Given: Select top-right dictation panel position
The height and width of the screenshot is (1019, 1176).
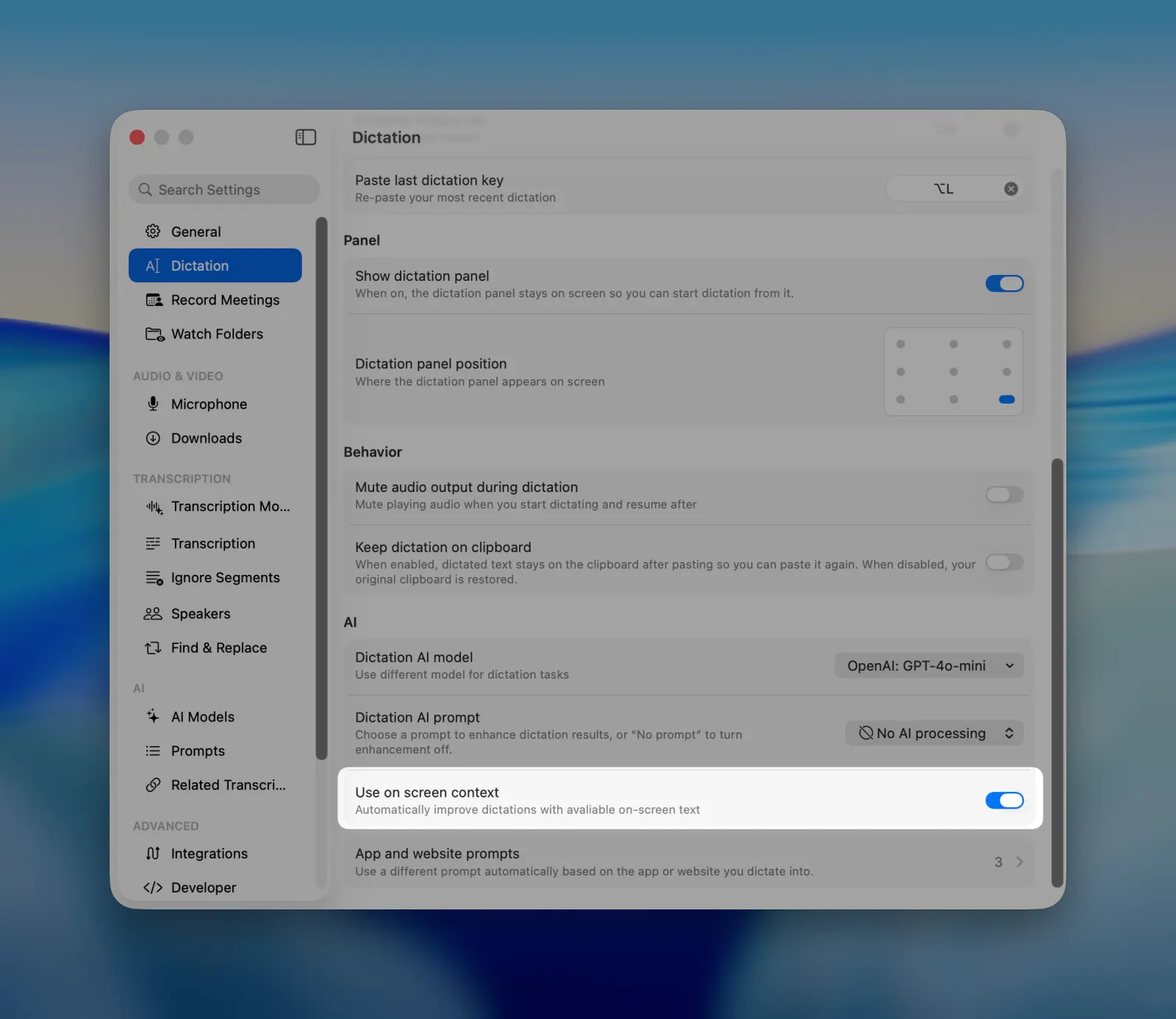Looking at the screenshot, I should pyautogui.click(x=1007, y=344).
